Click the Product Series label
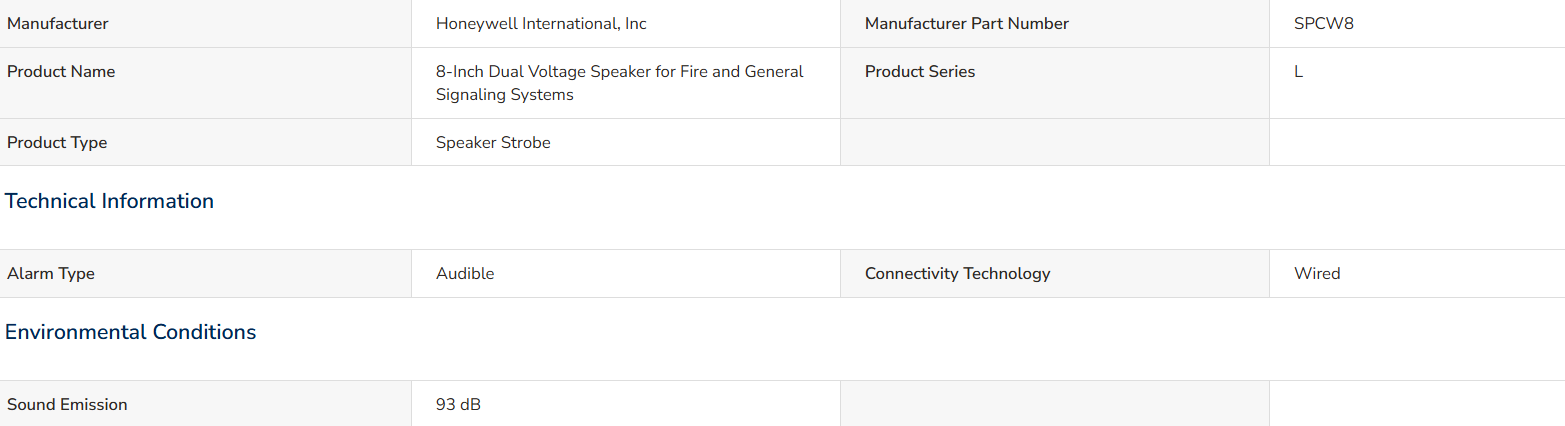1565x426 pixels. (920, 72)
